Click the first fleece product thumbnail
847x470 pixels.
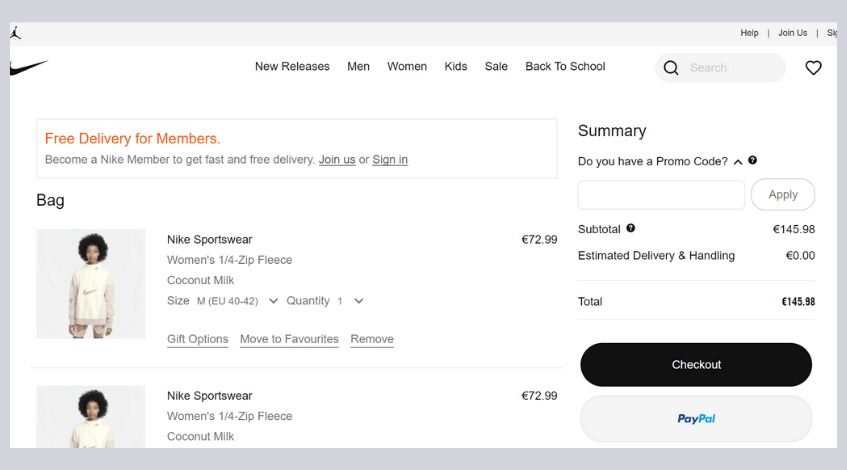pyautogui.click(x=91, y=284)
